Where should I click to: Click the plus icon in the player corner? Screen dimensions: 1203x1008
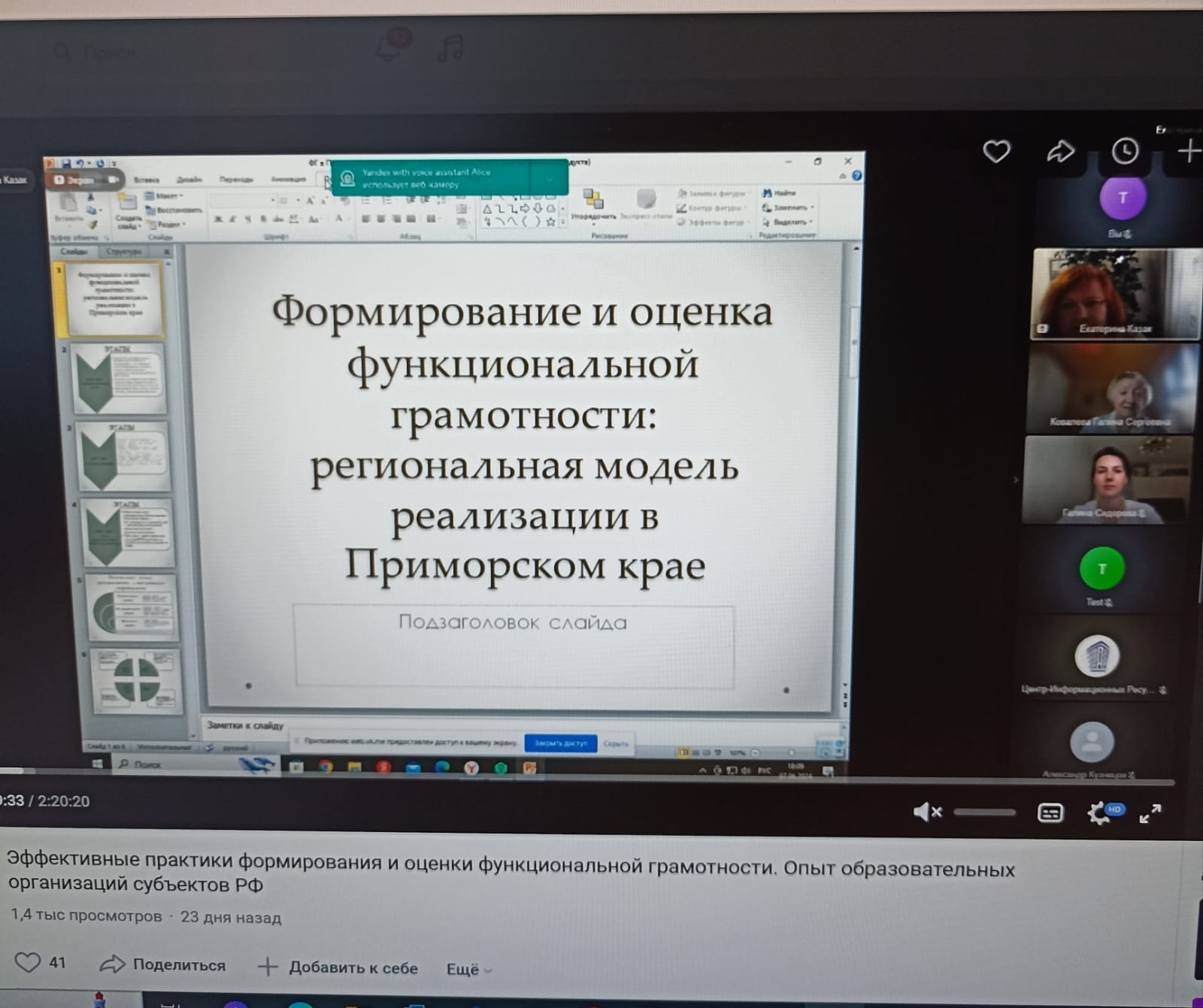click(1189, 152)
